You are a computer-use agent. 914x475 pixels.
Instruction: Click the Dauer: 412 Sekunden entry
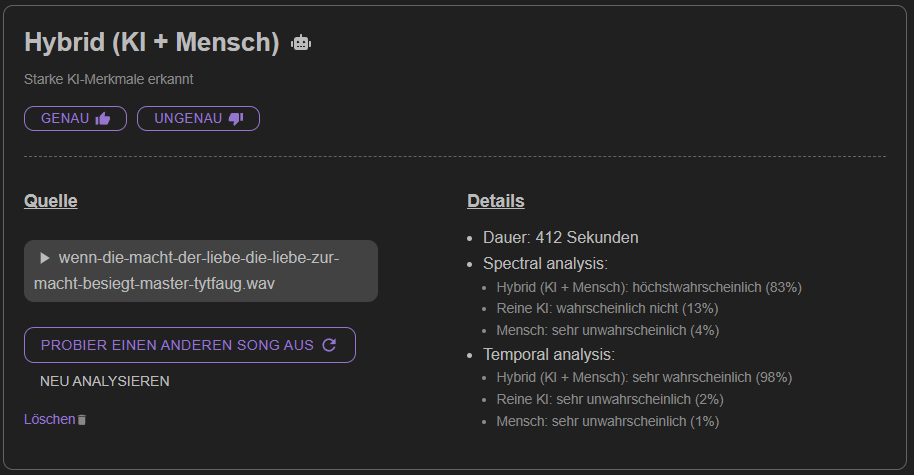point(561,237)
